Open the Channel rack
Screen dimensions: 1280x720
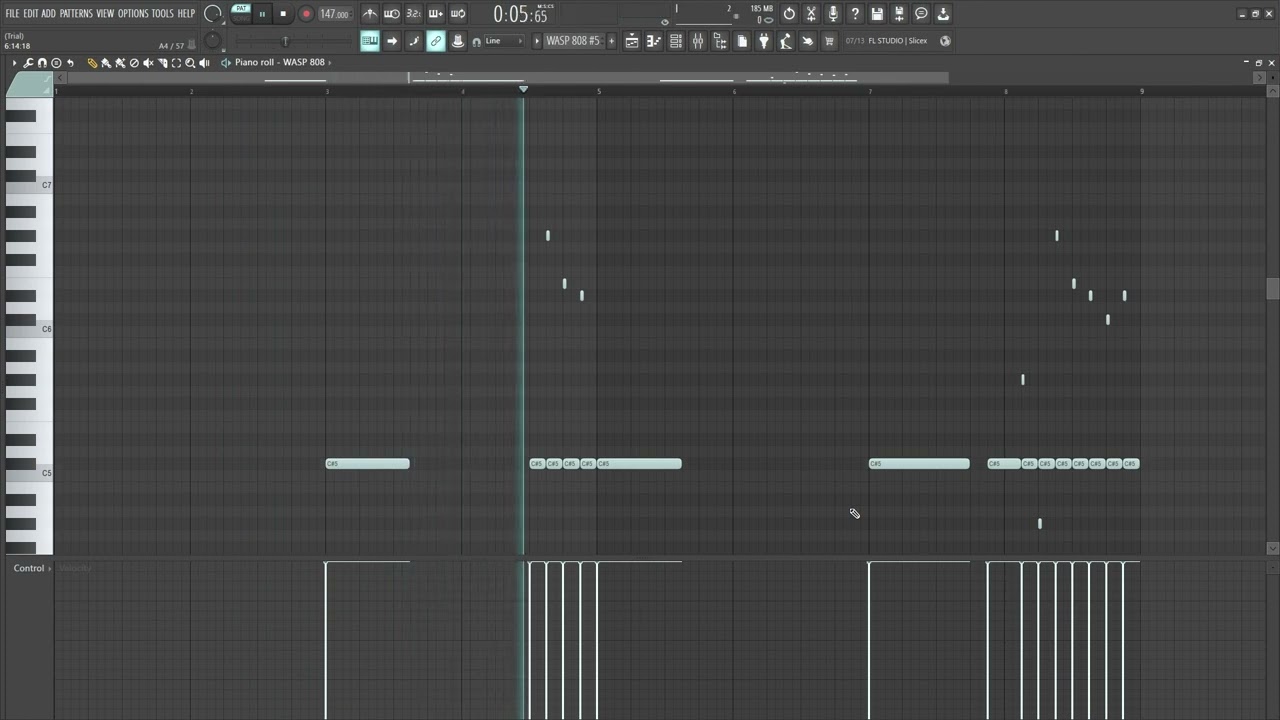tap(676, 41)
